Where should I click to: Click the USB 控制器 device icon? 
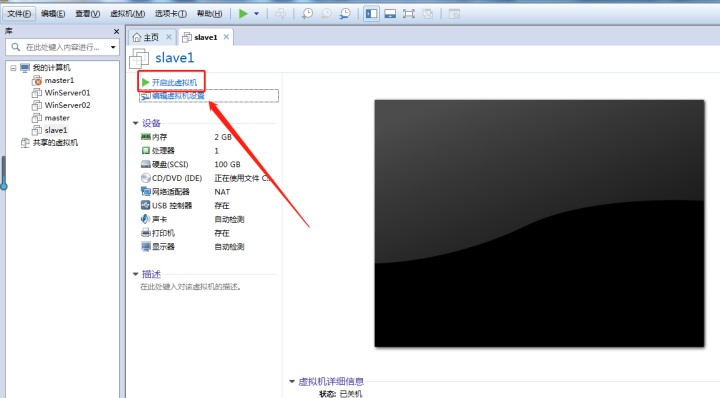click(x=146, y=205)
